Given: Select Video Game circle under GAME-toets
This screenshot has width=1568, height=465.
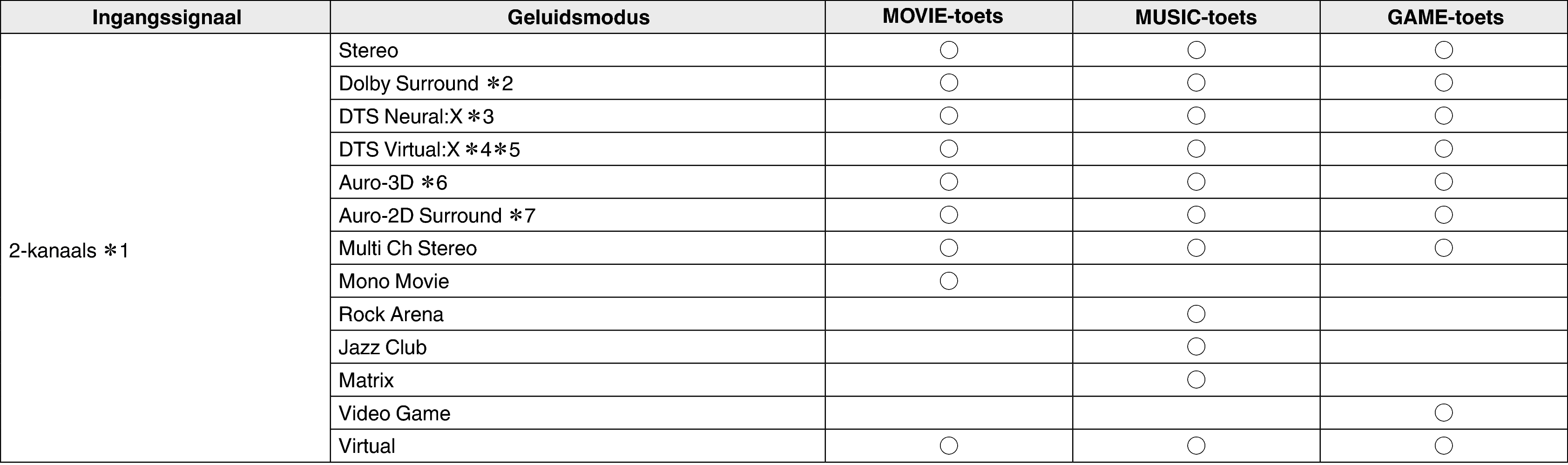Looking at the screenshot, I should pyautogui.click(x=1443, y=413).
